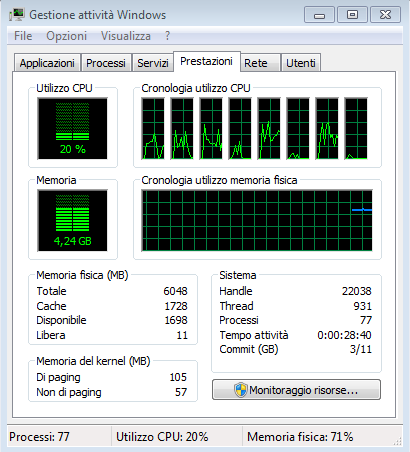Click the Thread value 931
The height and width of the screenshot is (452, 410).
363,306
